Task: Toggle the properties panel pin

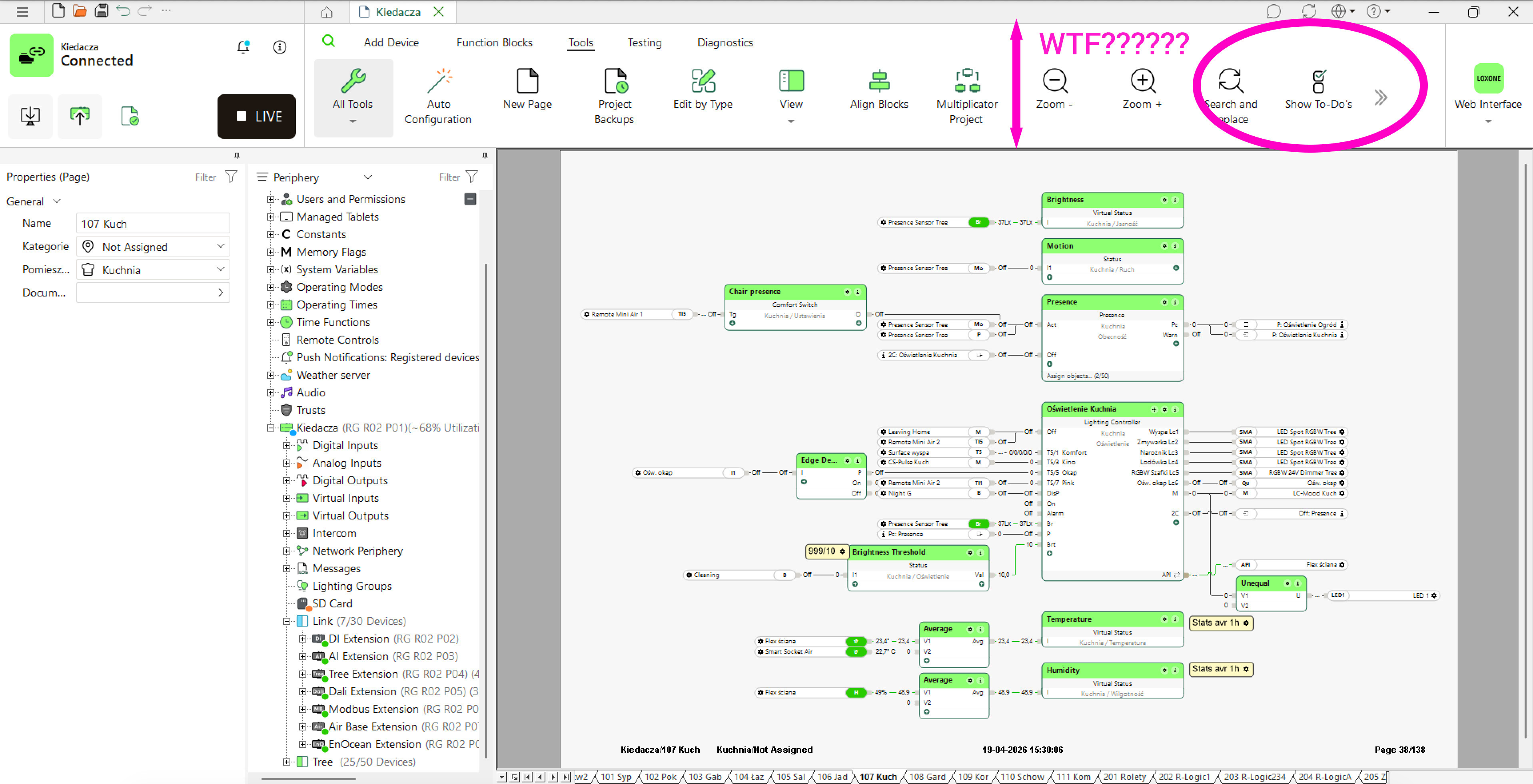Action: pyautogui.click(x=237, y=155)
